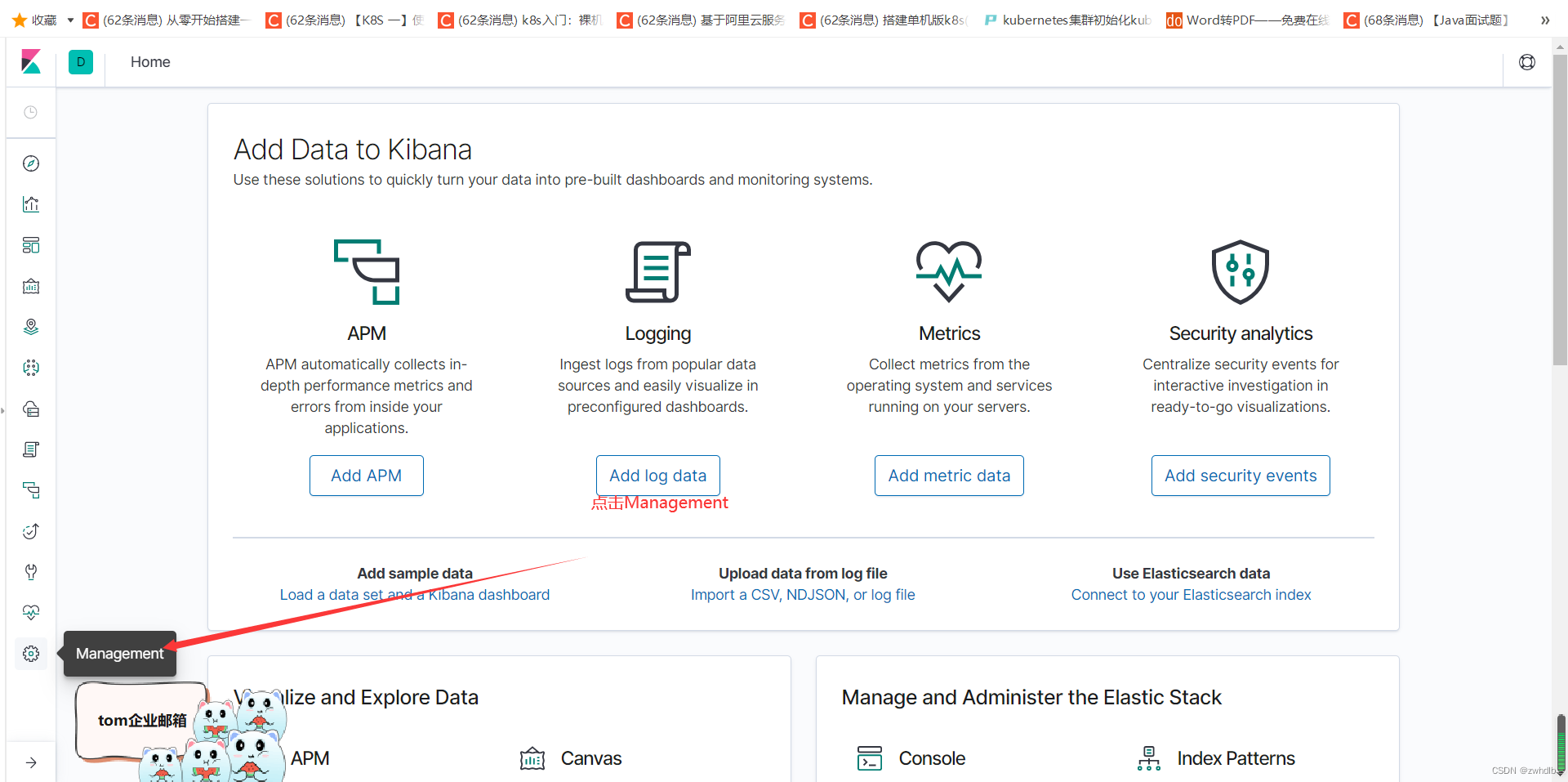The height and width of the screenshot is (782, 1568).
Task: Open bookmark 'kubernetes集群初始化kub'
Action: (x=1067, y=20)
